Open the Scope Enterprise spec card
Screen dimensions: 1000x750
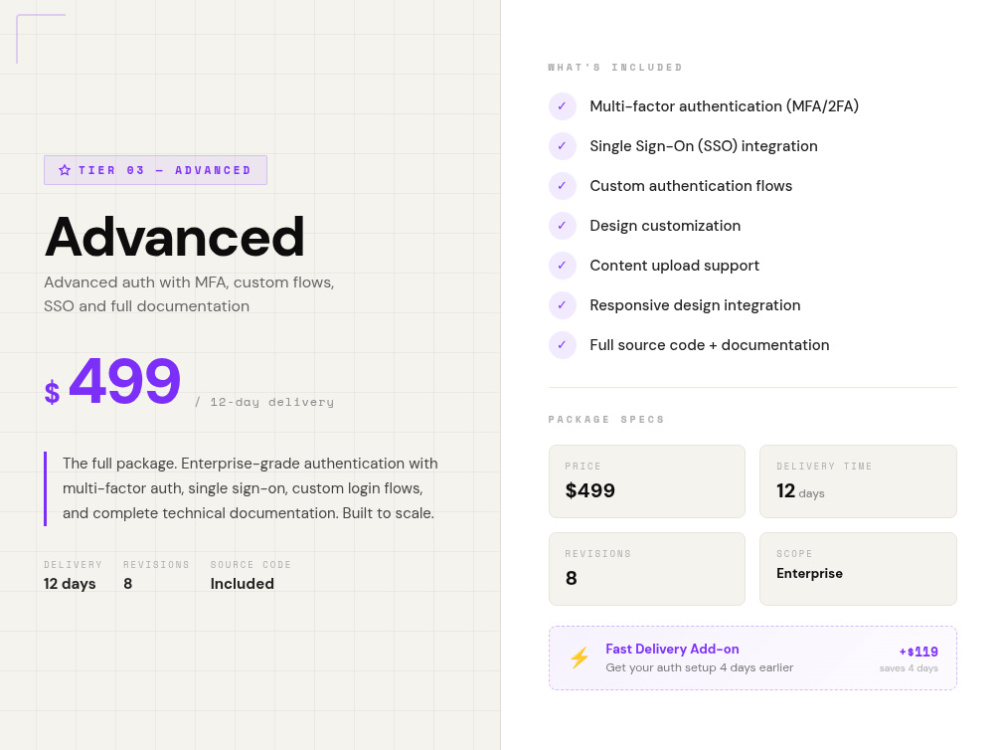[x=858, y=569]
